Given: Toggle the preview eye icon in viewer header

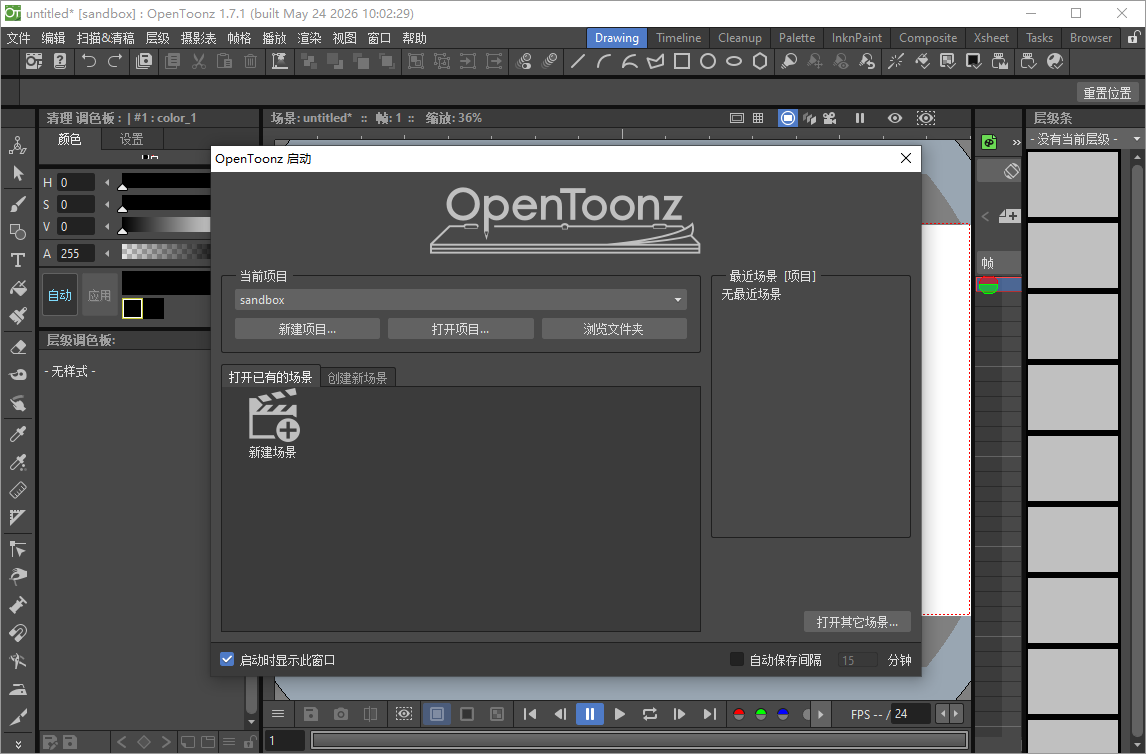Looking at the screenshot, I should click(895, 118).
